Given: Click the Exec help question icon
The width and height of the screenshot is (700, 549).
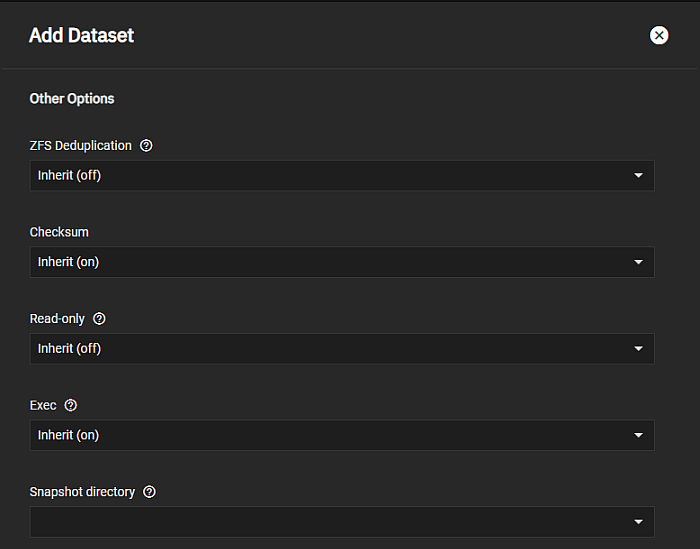Looking at the screenshot, I should (70, 406).
